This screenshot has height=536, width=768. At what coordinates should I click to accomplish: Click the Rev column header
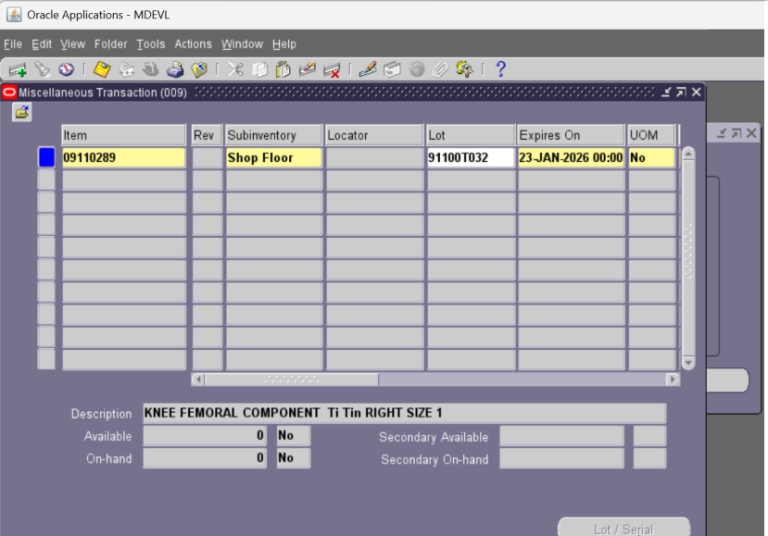[207, 135]
